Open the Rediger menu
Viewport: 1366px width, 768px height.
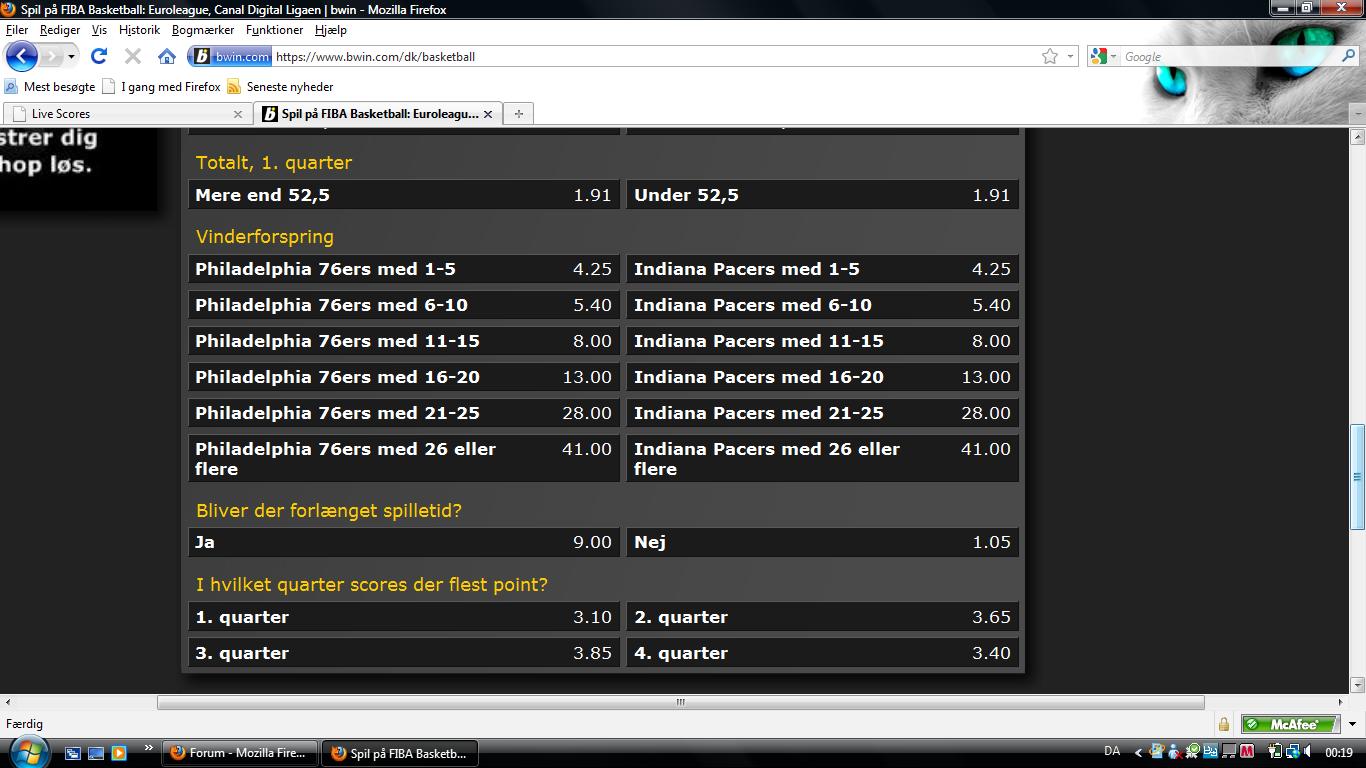click(60, 30)
